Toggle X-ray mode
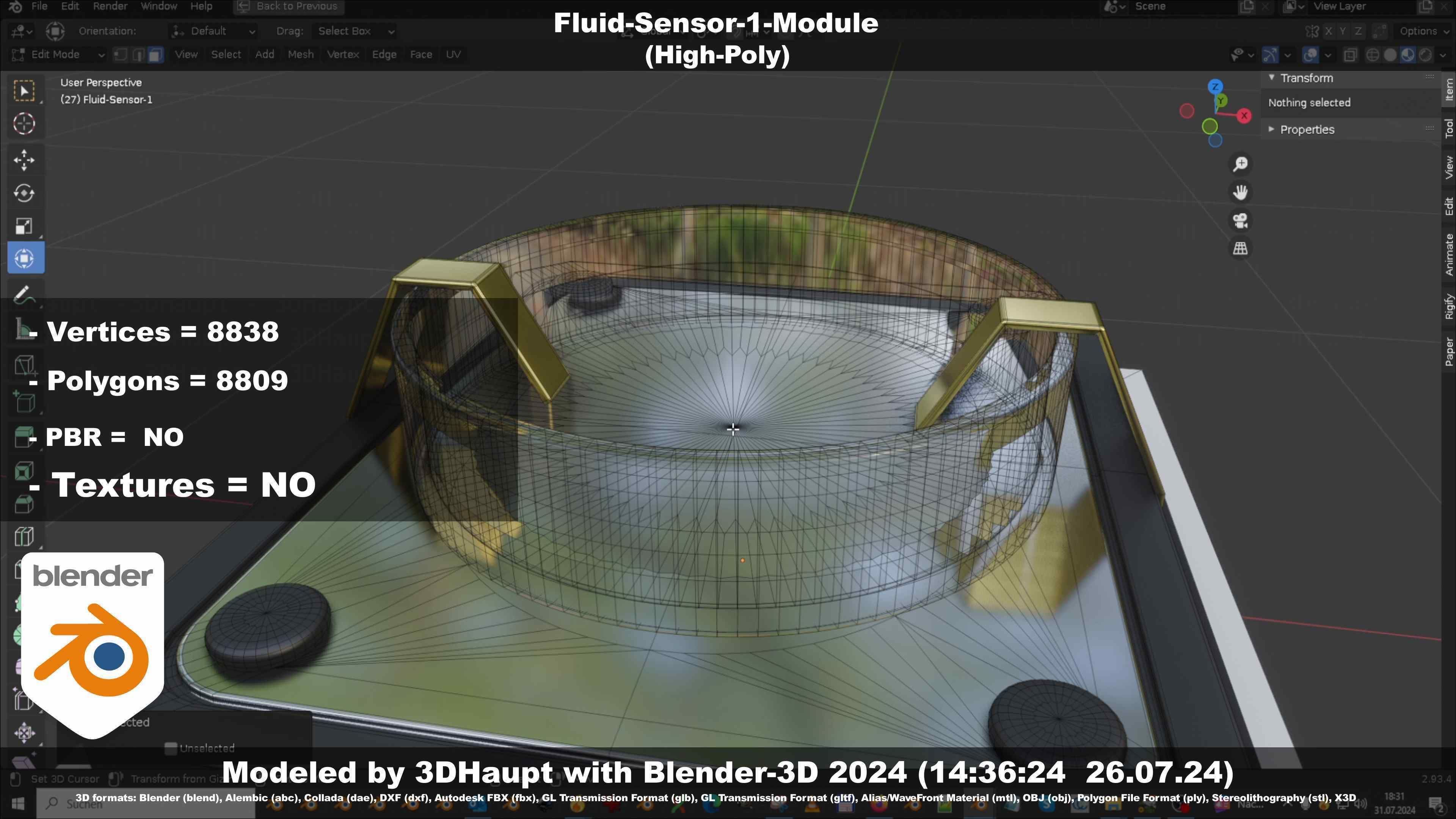This screenshot has height=819, width=1456. tap(1350, 55)
